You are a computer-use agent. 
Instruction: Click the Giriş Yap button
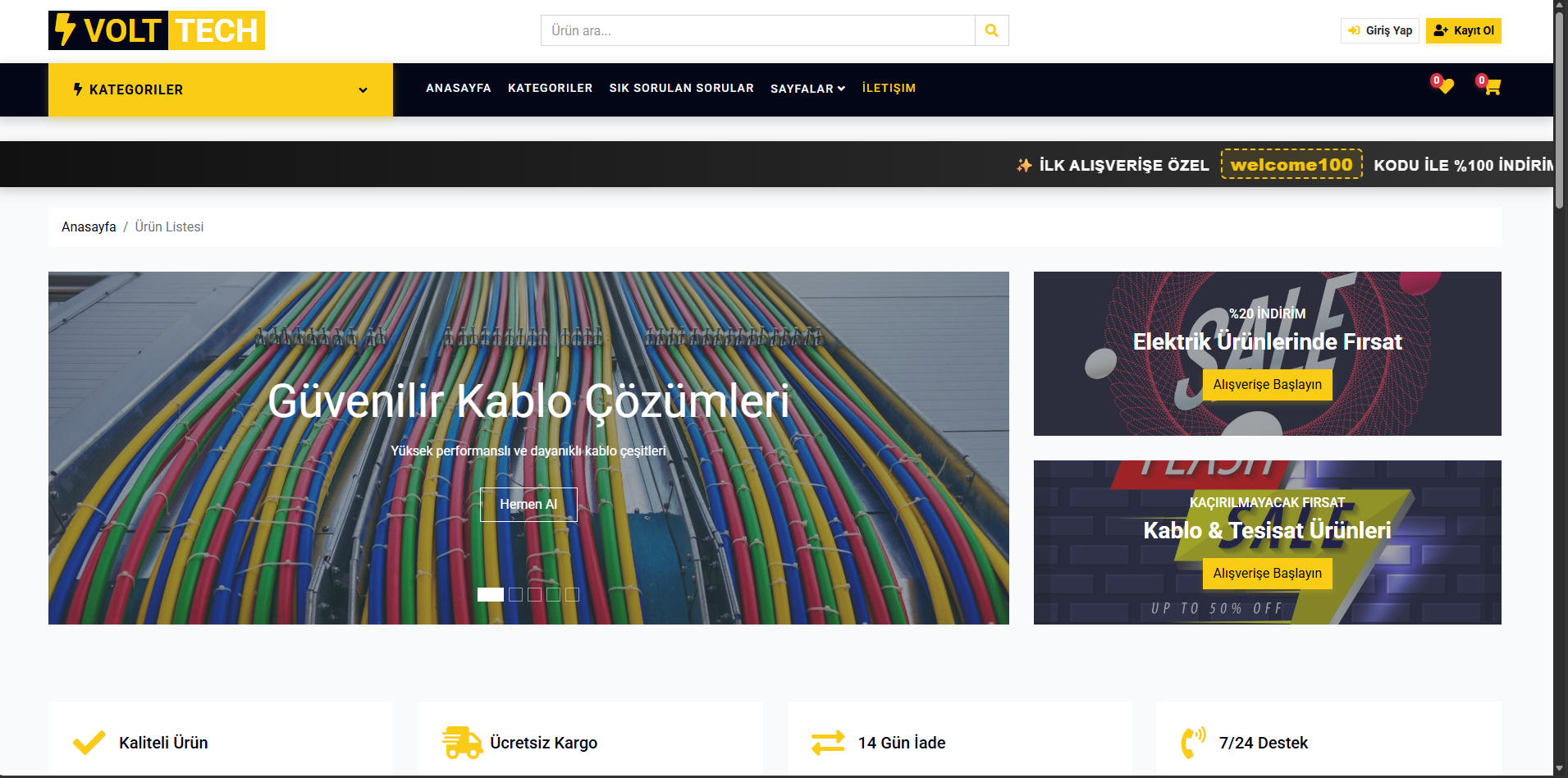point(1380,30)
